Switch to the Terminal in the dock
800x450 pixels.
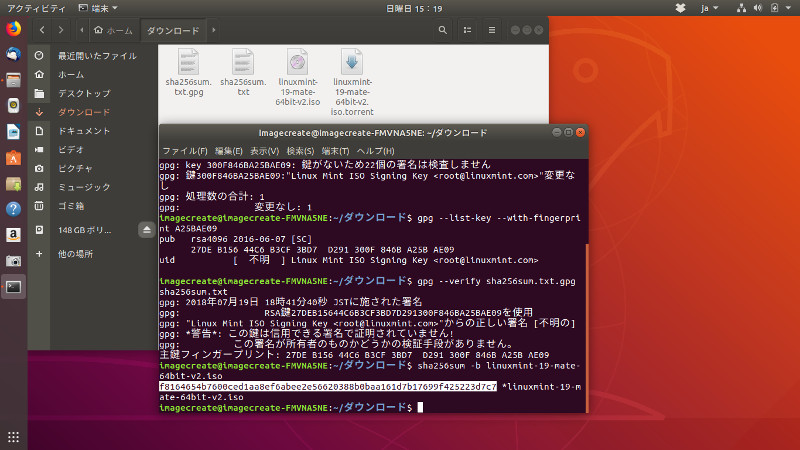(13, 287)
